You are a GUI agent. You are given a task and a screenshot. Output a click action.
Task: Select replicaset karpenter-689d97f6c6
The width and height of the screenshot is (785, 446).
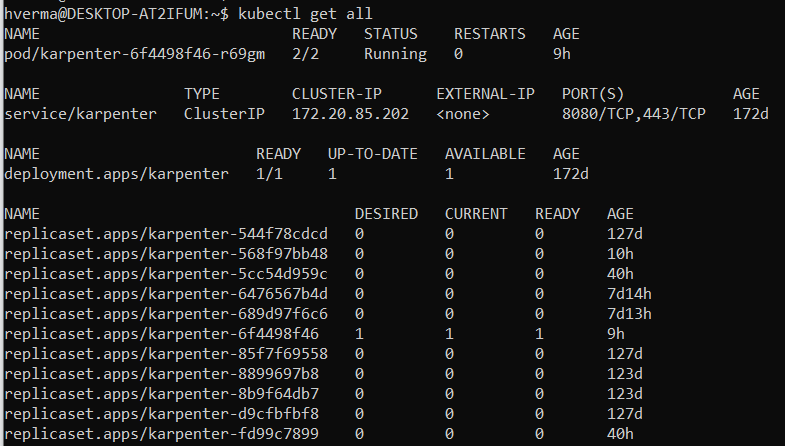(x=166, y=314)
